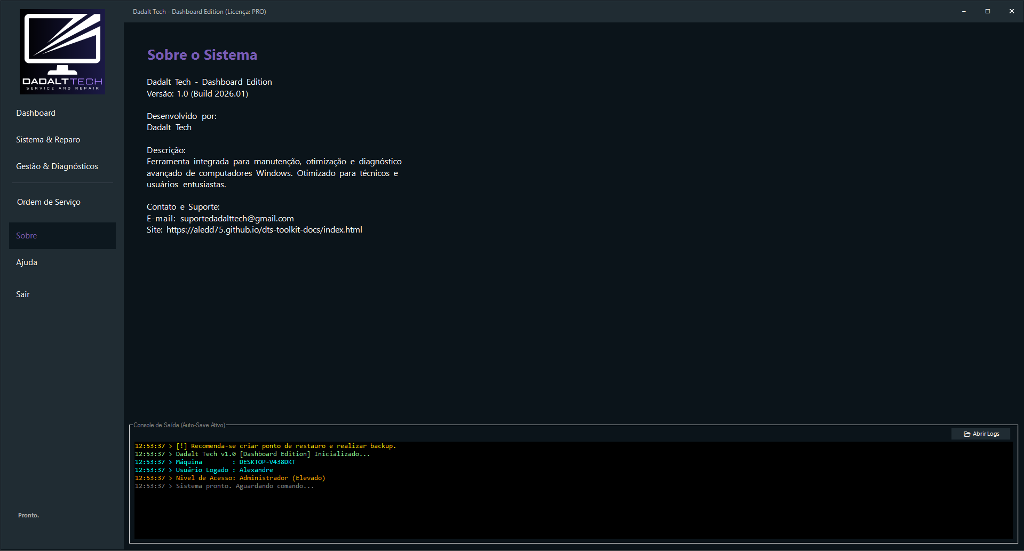This screenshot has width=1024, height=551.
Task: Close the Dadalt Tech window
Action: (x=1010, y=11)
